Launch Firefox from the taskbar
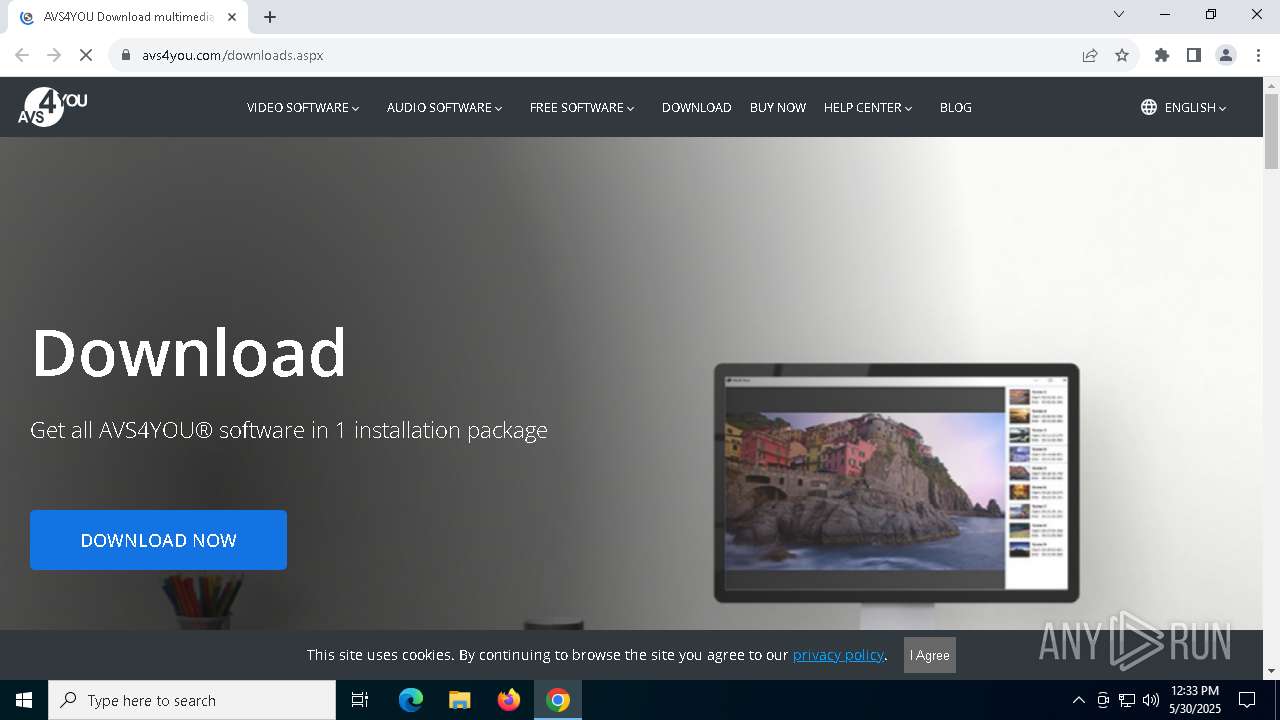Screen dimensions: 1280x720 tap(509, 700)
